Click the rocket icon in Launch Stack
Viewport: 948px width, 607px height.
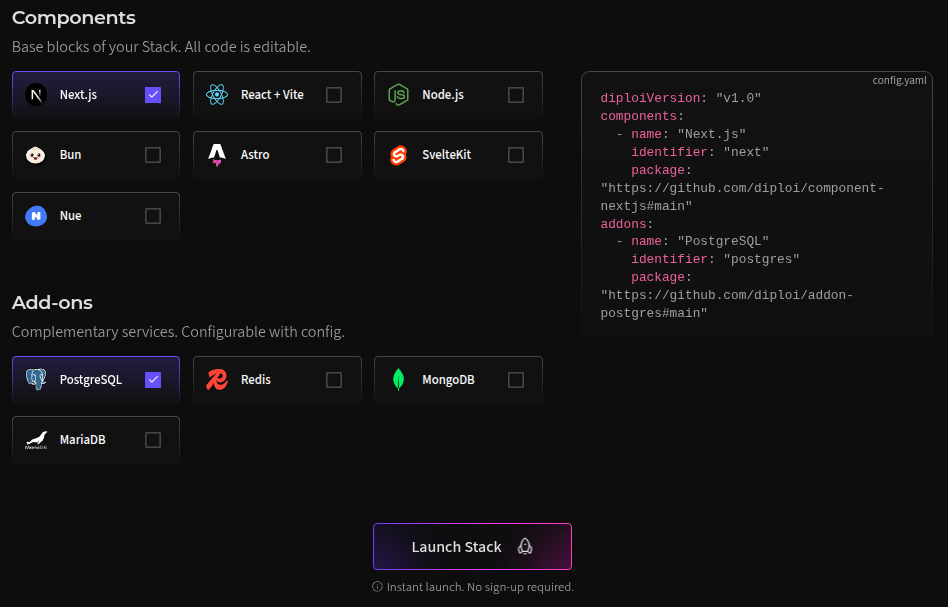click(x=525, y=547)
